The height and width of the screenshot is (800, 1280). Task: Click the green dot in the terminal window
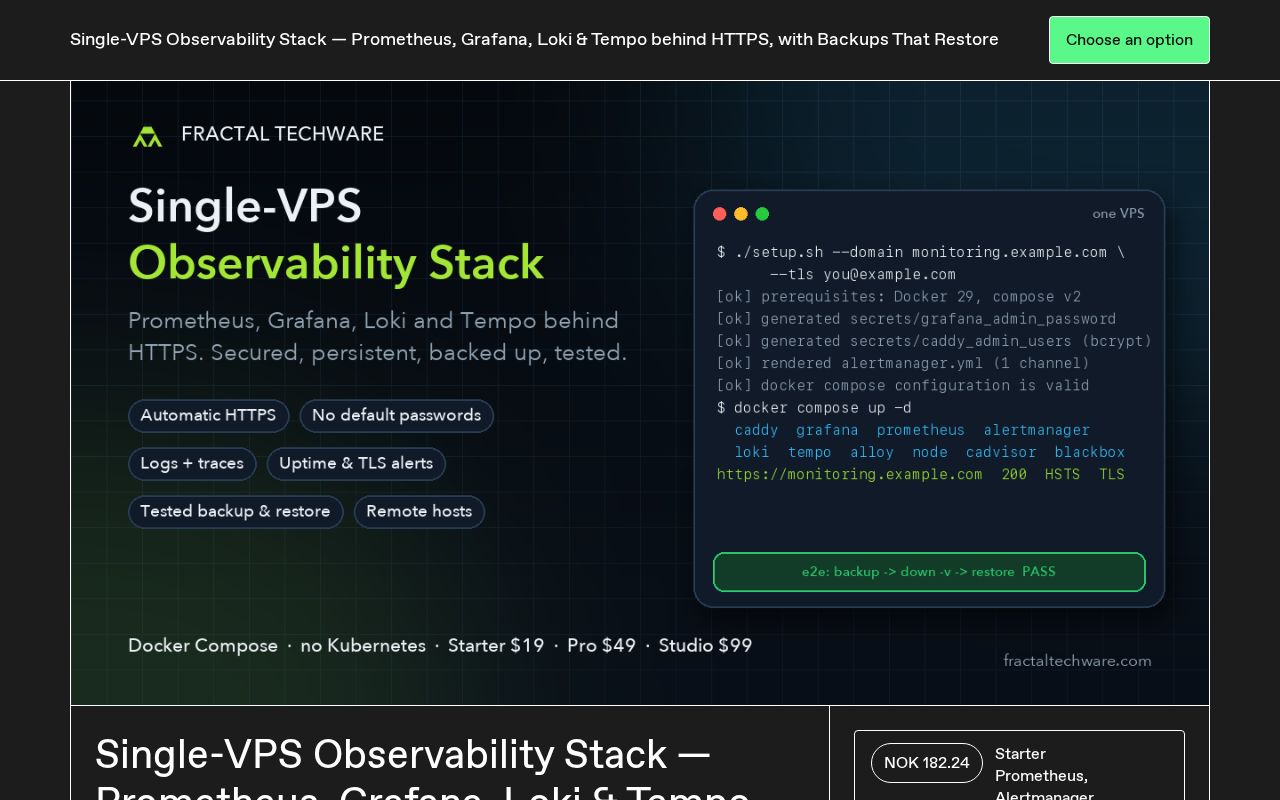(762, 214)
